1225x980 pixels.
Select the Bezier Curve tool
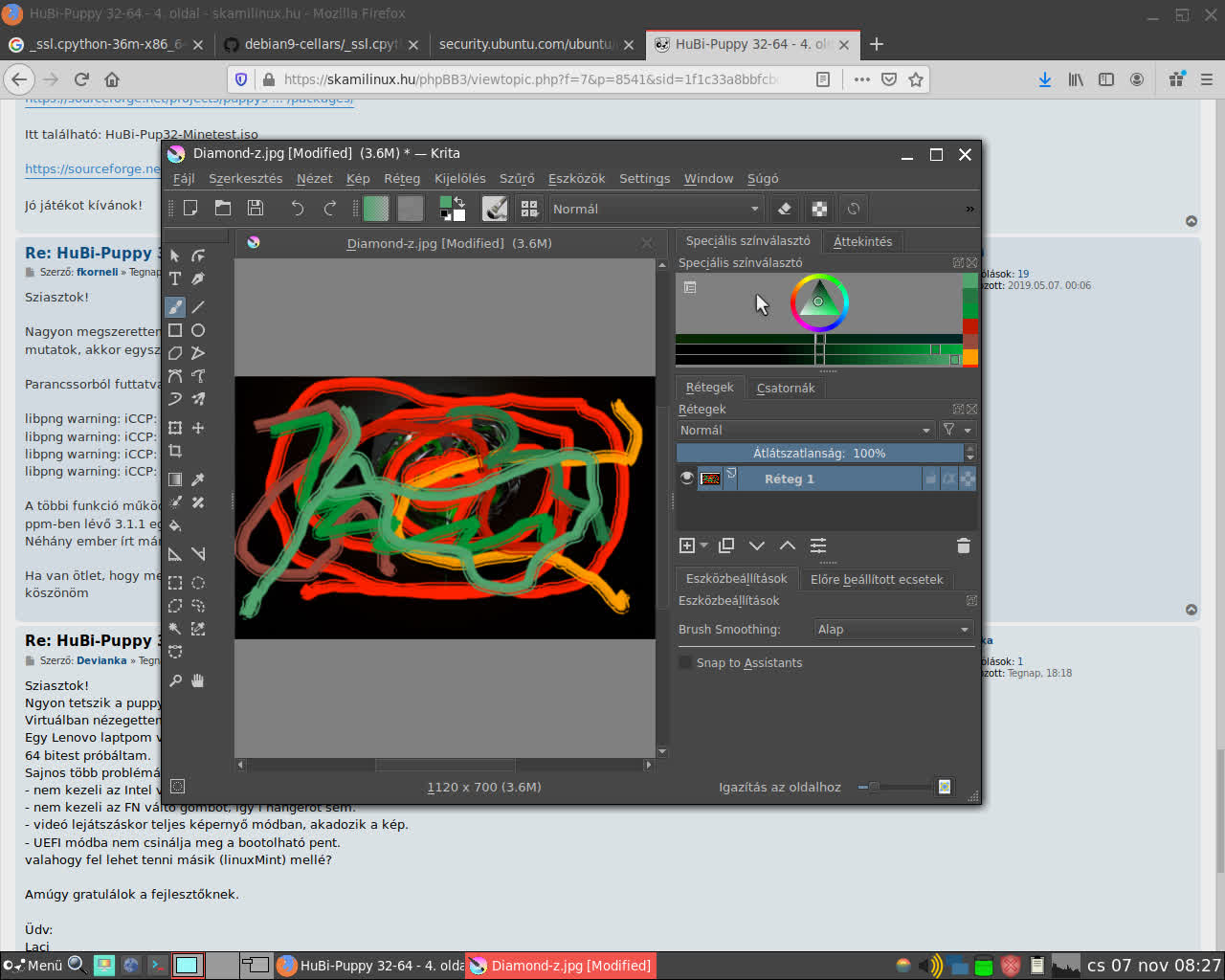pos(175,376)
